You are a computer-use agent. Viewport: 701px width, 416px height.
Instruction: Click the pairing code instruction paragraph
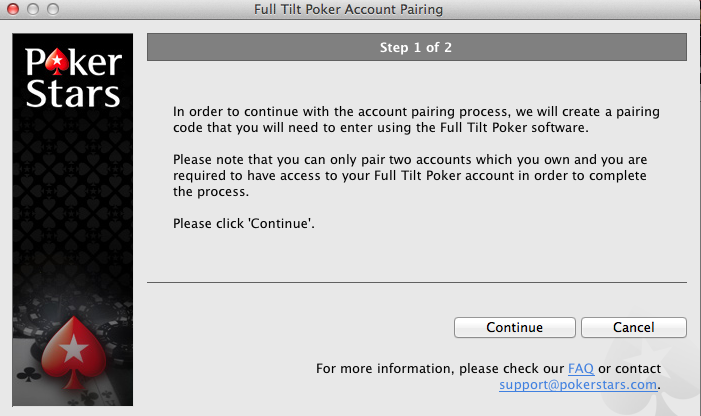tap(416, 119)
